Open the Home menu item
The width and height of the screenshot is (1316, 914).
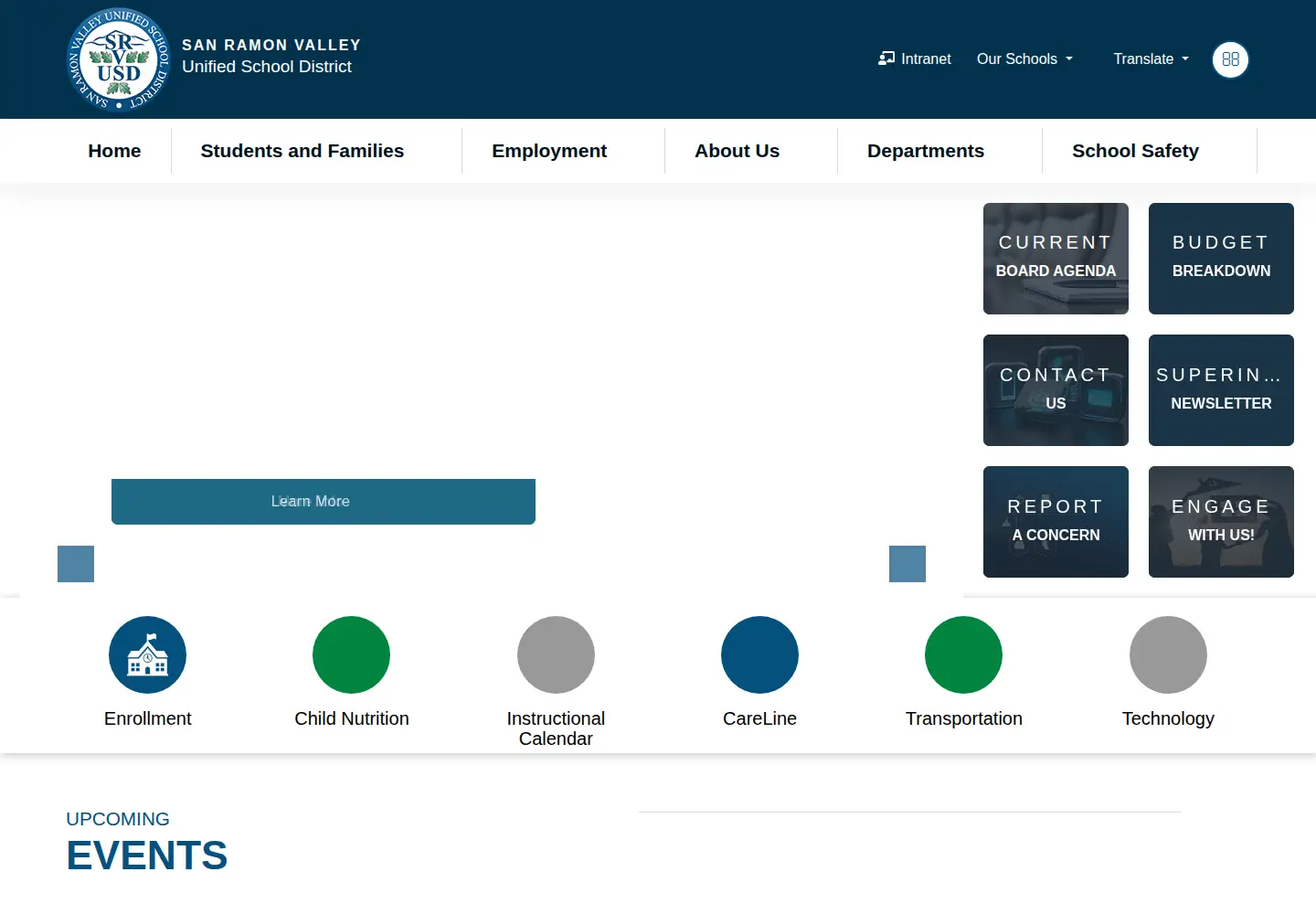tap(114, 151)
